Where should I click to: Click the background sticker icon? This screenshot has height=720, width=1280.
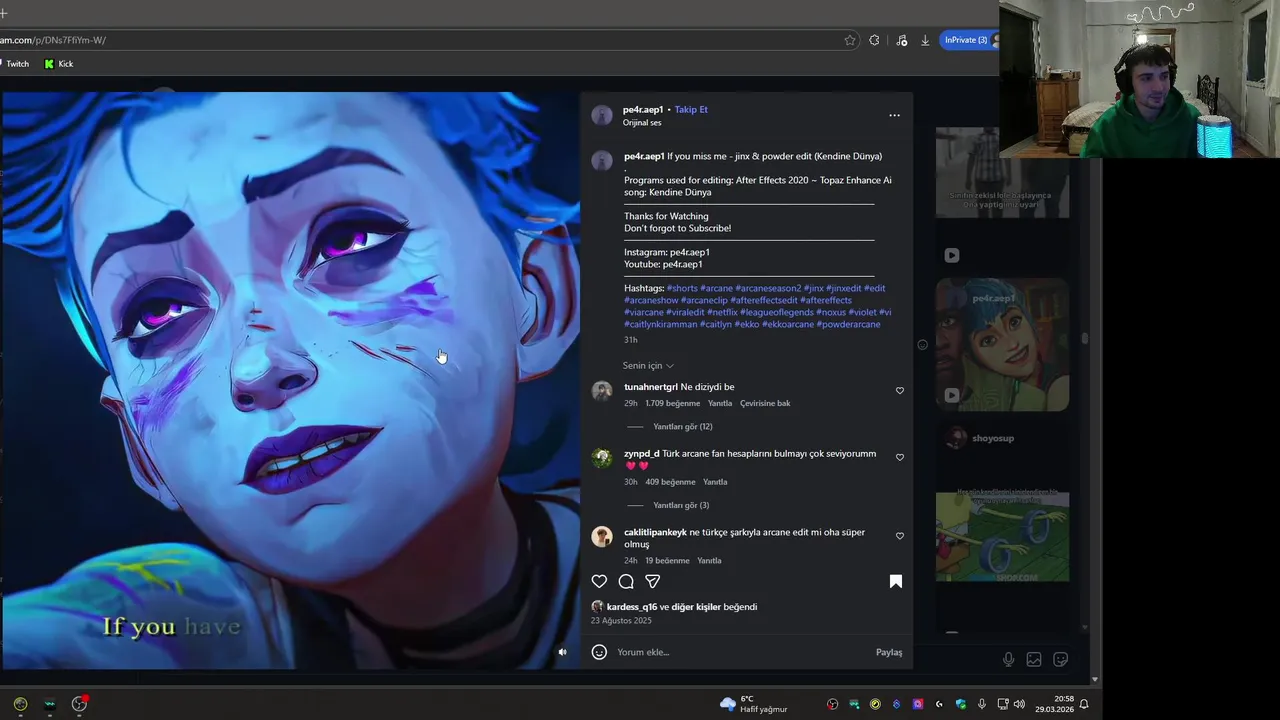pos(1061,659)
